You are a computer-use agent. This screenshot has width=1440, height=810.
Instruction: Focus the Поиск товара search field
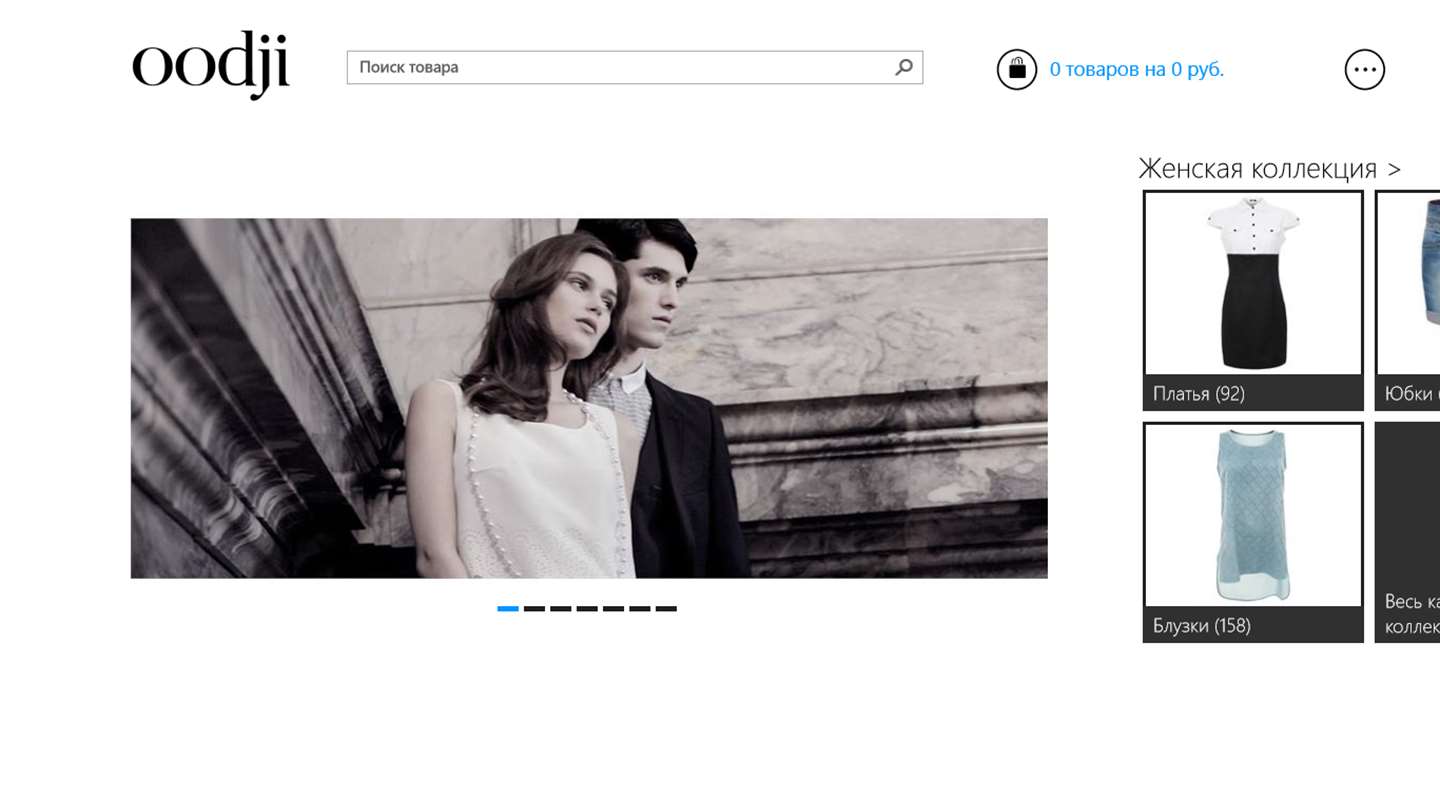[x=634, y=67]
